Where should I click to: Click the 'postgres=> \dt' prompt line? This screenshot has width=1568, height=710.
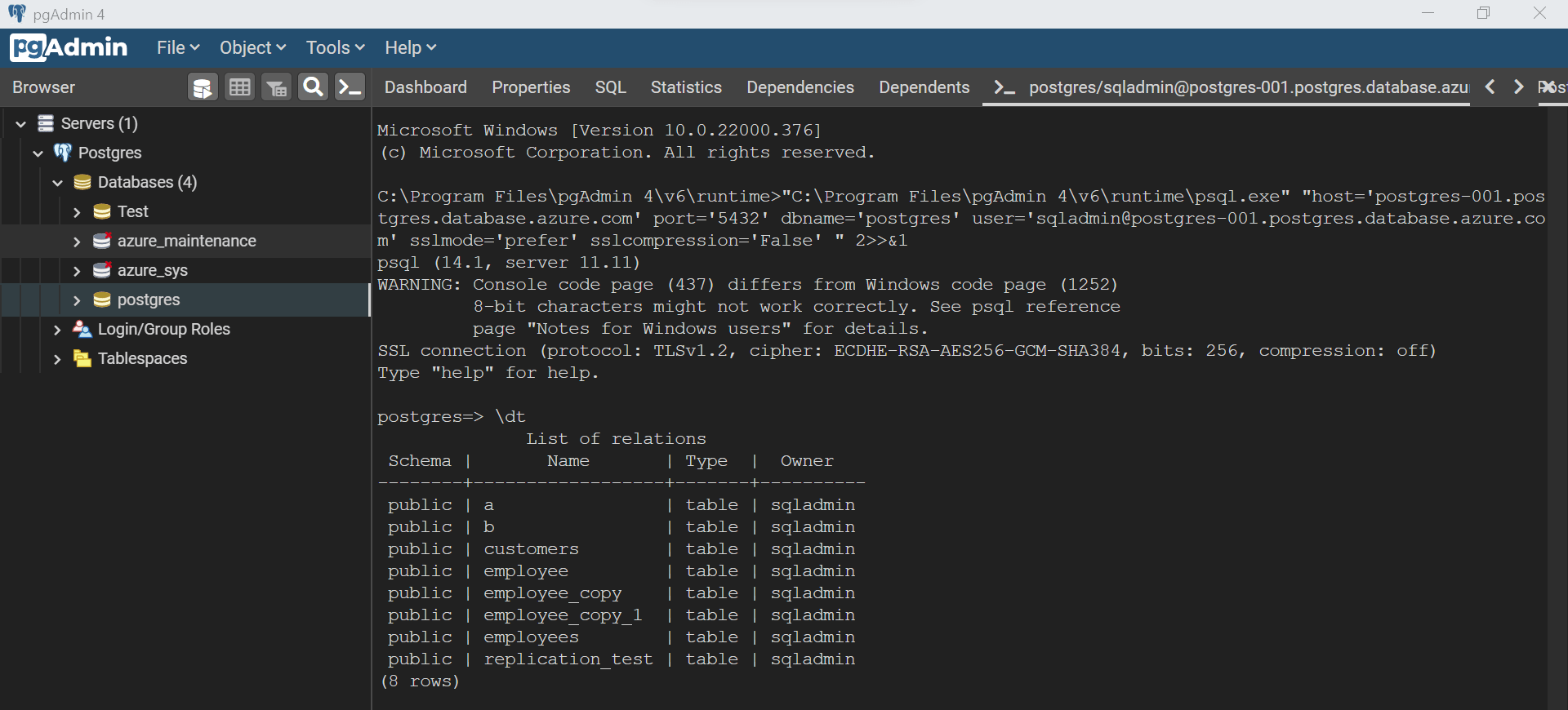click(x=451, y=417)
